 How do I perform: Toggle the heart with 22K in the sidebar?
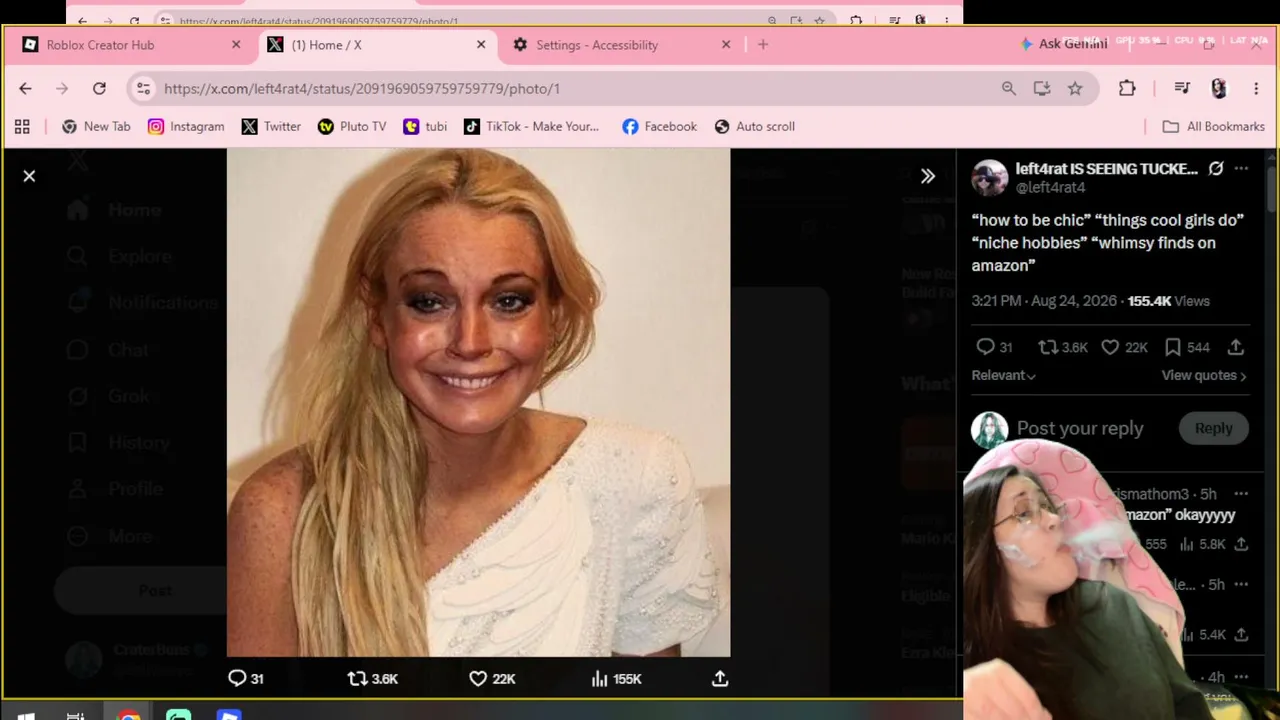point(1110,347)
